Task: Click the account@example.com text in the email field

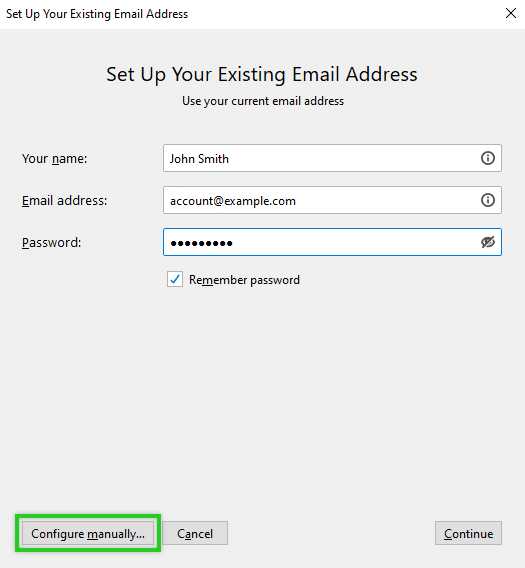Action: pos(233,201)
